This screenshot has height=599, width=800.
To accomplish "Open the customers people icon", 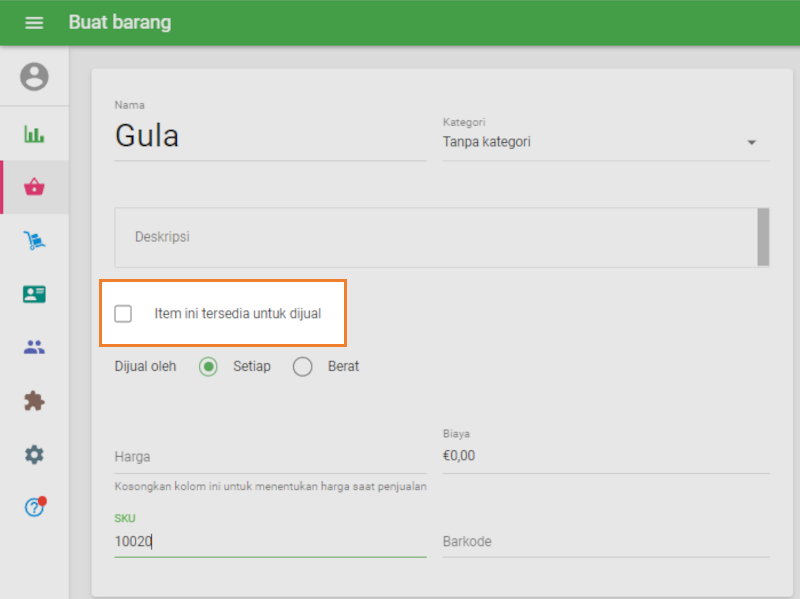I will 34,348.
